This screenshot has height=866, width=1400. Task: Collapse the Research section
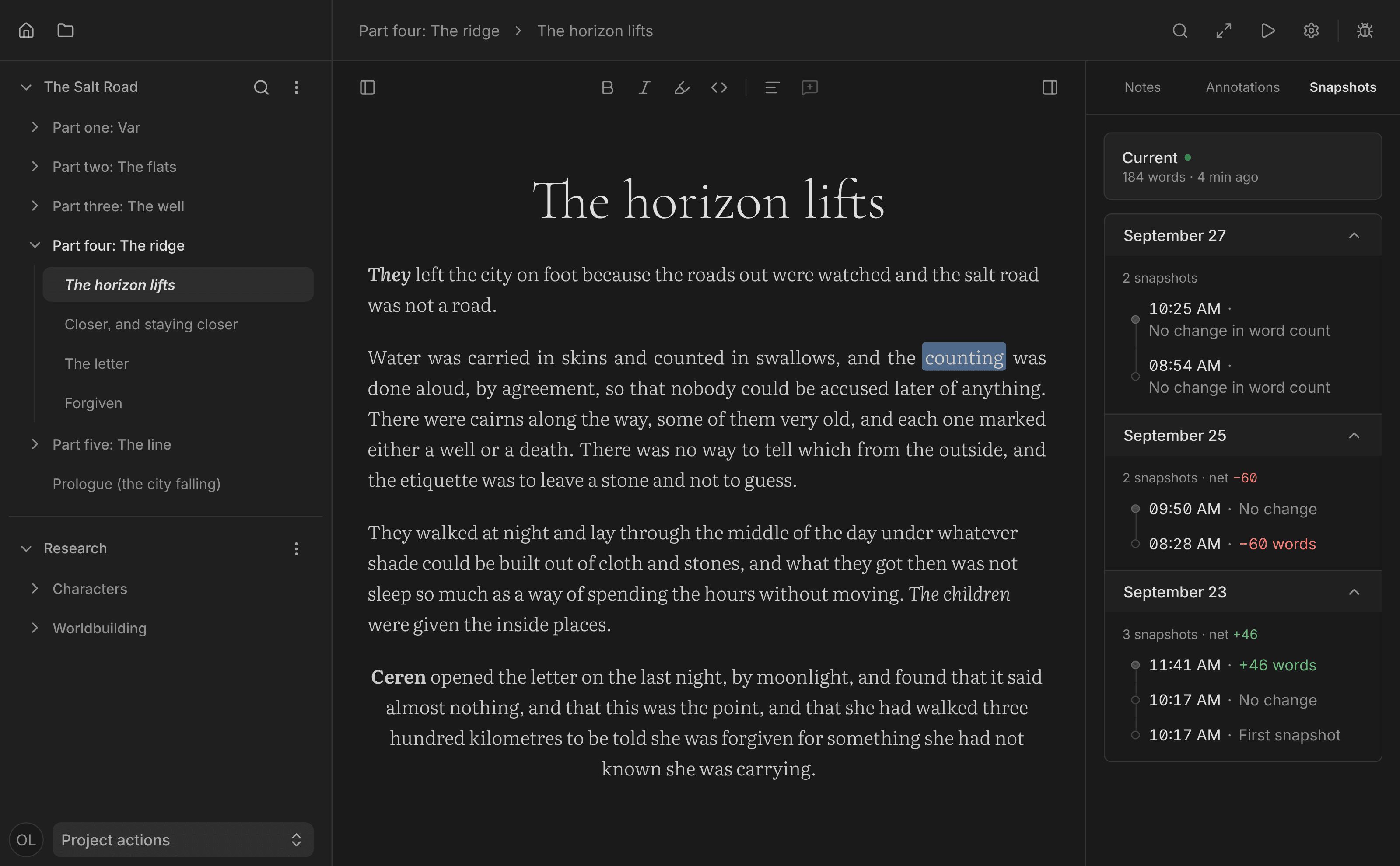pyautogui.click(x=26, y=549)
